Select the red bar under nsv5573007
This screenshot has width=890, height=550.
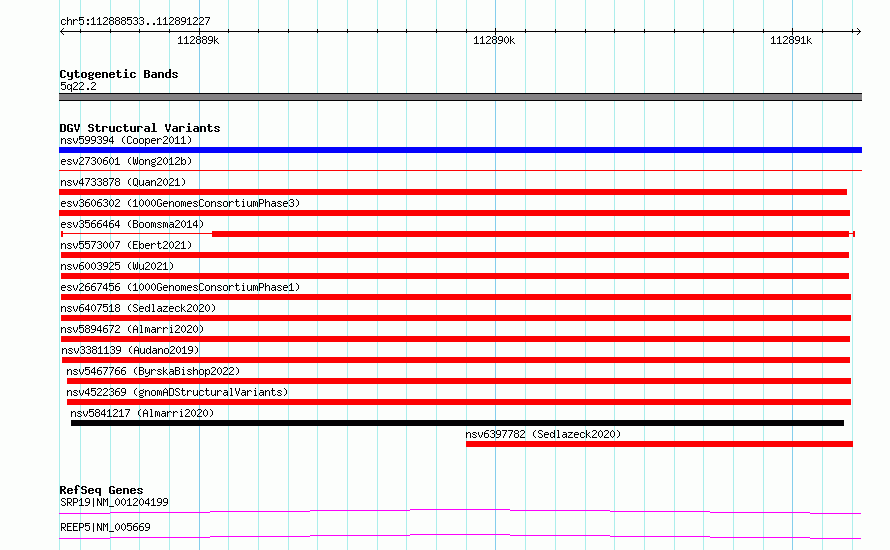(x=455, y=255)
